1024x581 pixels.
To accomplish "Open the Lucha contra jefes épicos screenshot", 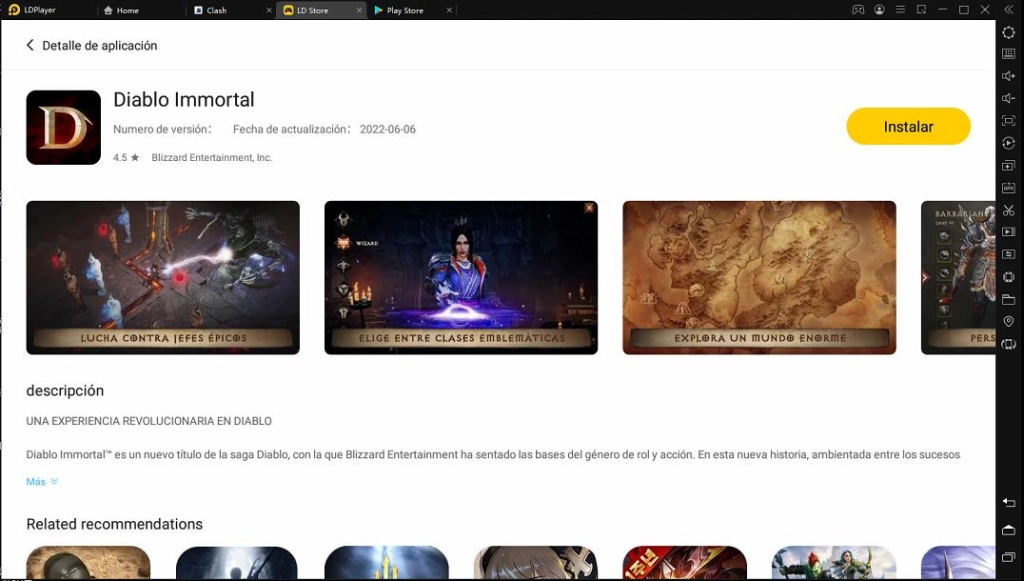I will [163, 277].
